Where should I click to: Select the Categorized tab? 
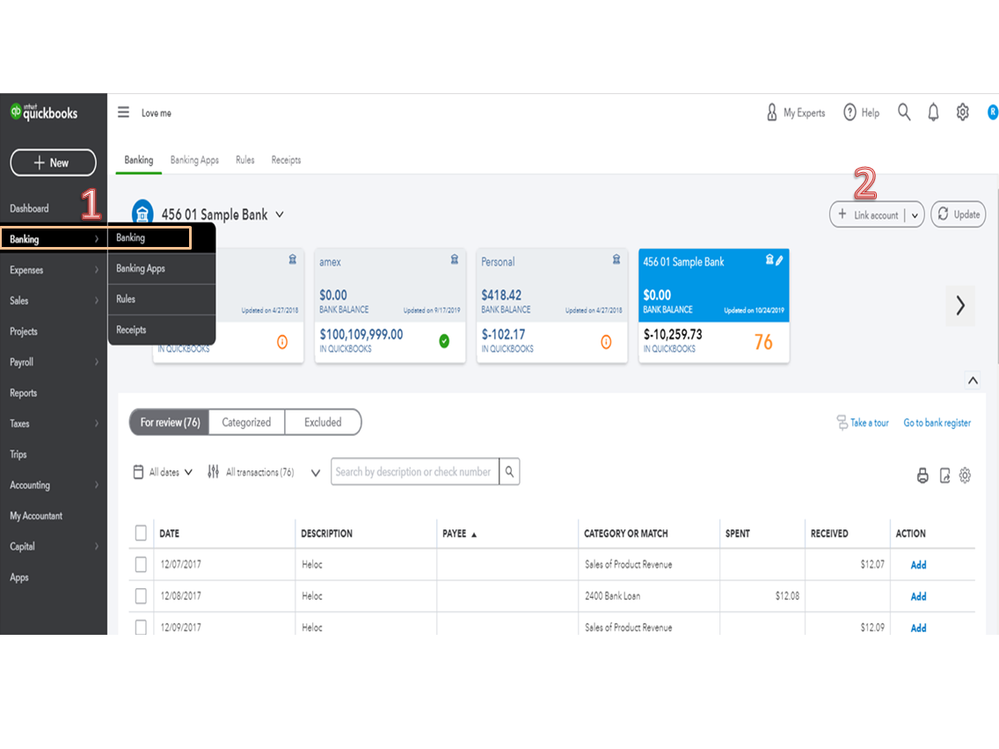click(x=246, y=422)
